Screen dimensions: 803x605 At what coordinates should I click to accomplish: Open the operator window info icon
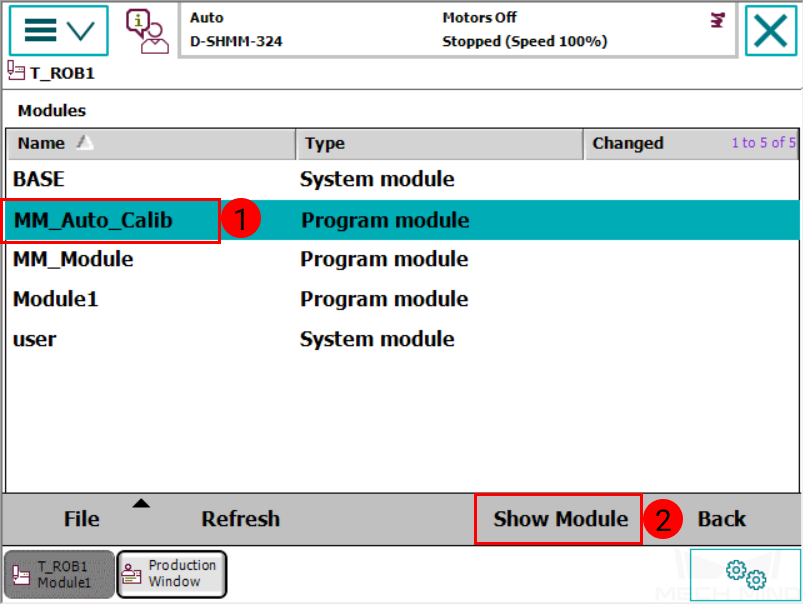(x=147, y=31)
